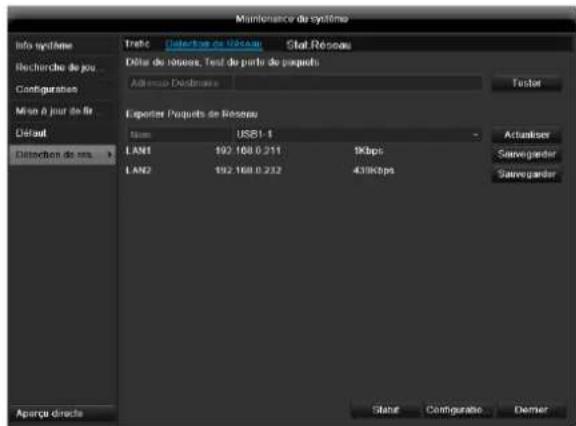Click the Aperçu directe button
Viewport: 576px width, 426px height.
click(62, 414)
